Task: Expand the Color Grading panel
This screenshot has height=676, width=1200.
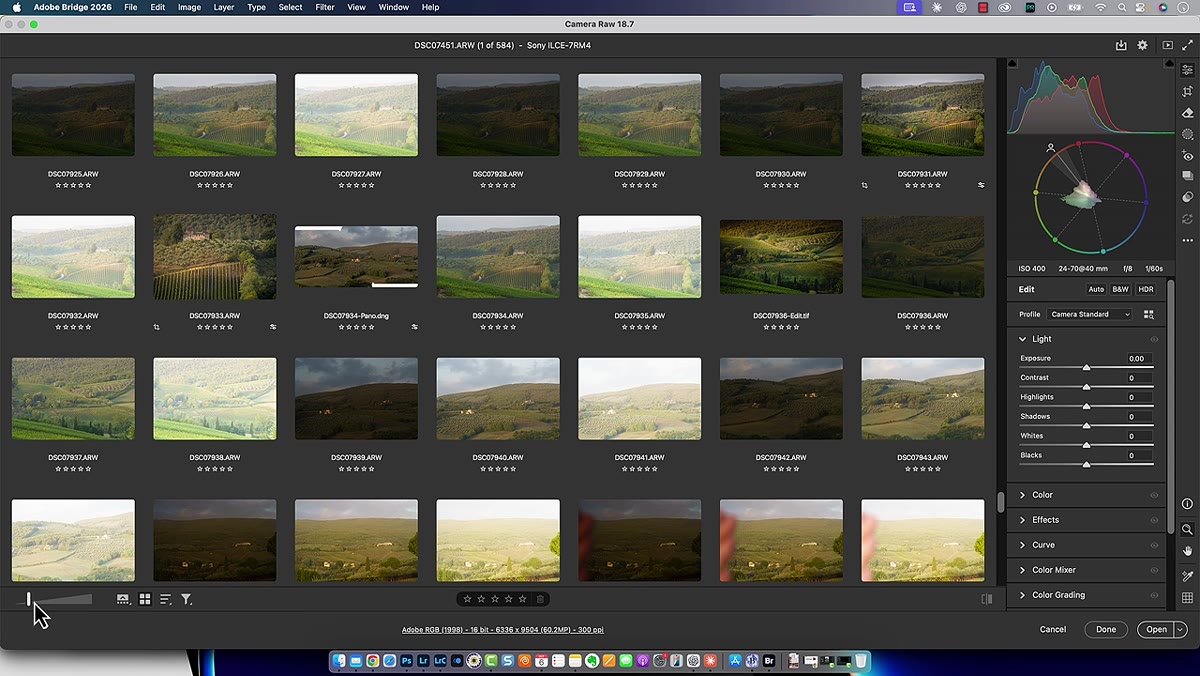Action: 1022,595
